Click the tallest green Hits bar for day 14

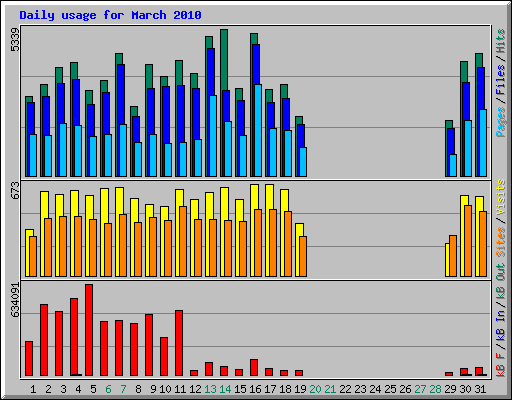(224, 60)
